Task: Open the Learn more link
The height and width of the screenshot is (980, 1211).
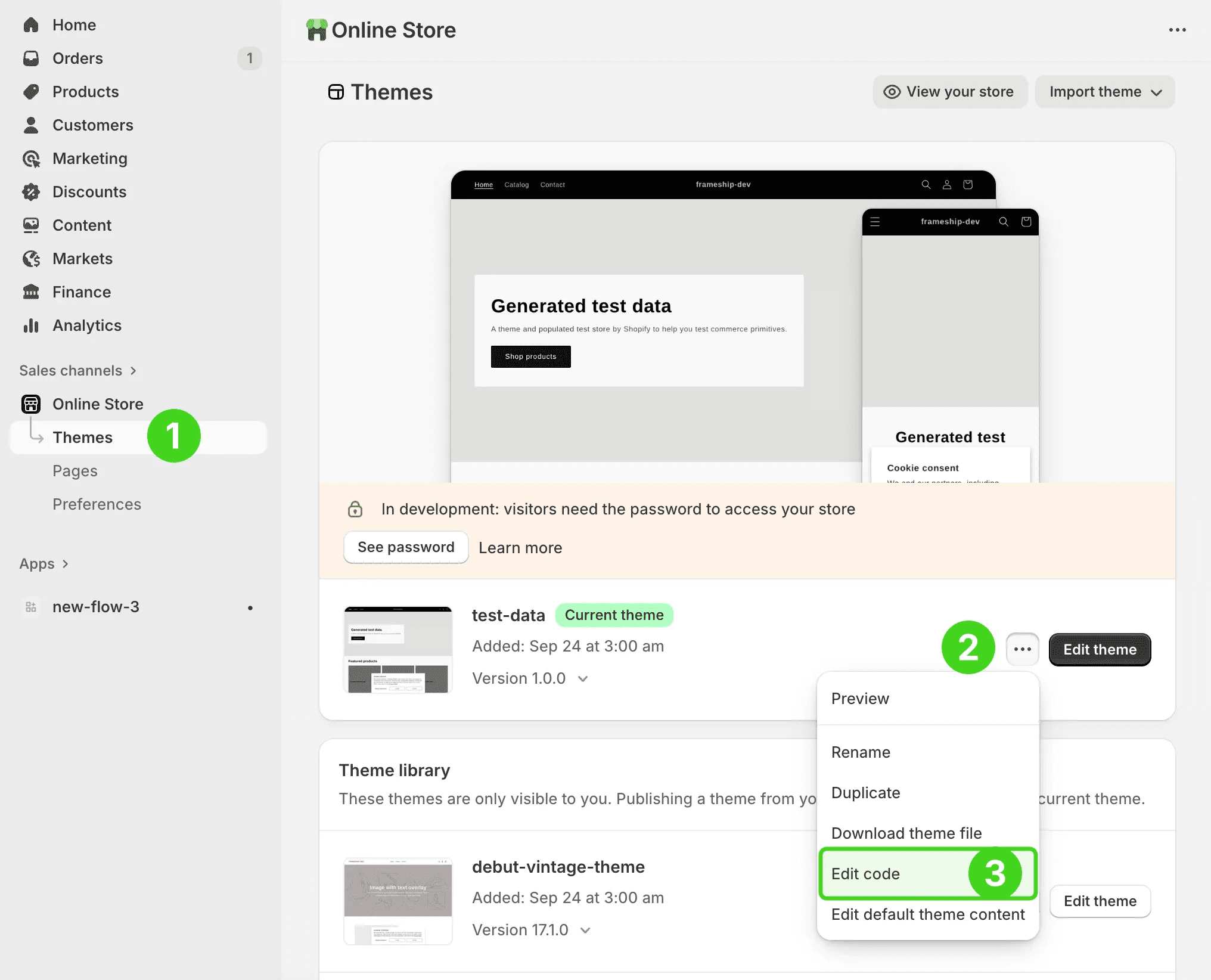Action: pyautogui.click(x=520, y=548)
